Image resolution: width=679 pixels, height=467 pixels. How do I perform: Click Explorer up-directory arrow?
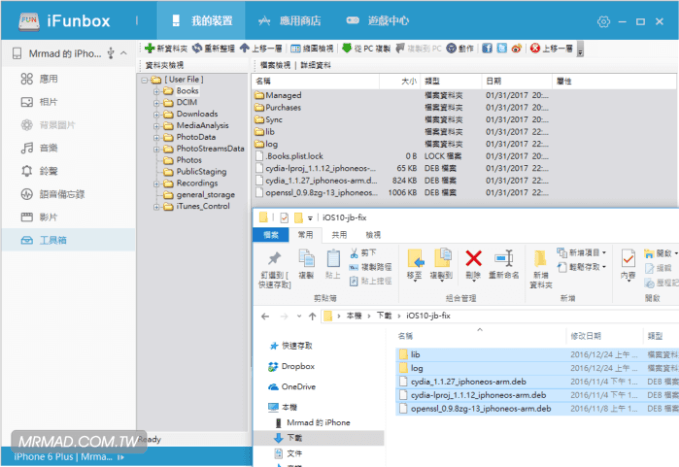point(312,316)
